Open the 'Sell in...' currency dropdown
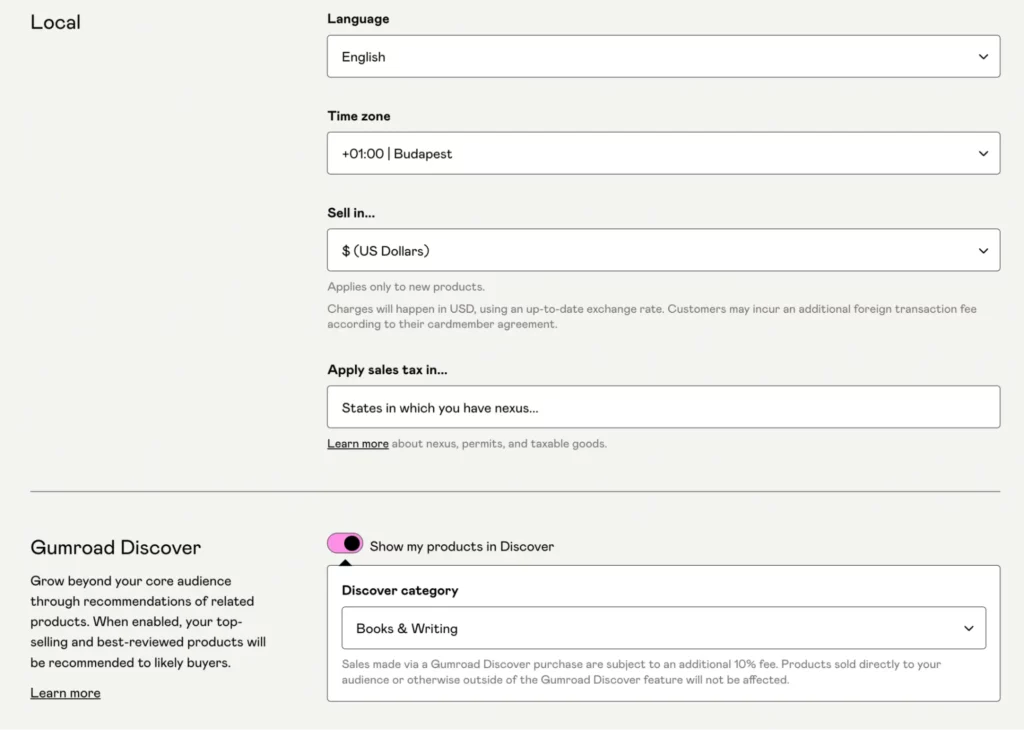Image resolution: width=1024 pixels, height=730 pixels. pos(663,250)
